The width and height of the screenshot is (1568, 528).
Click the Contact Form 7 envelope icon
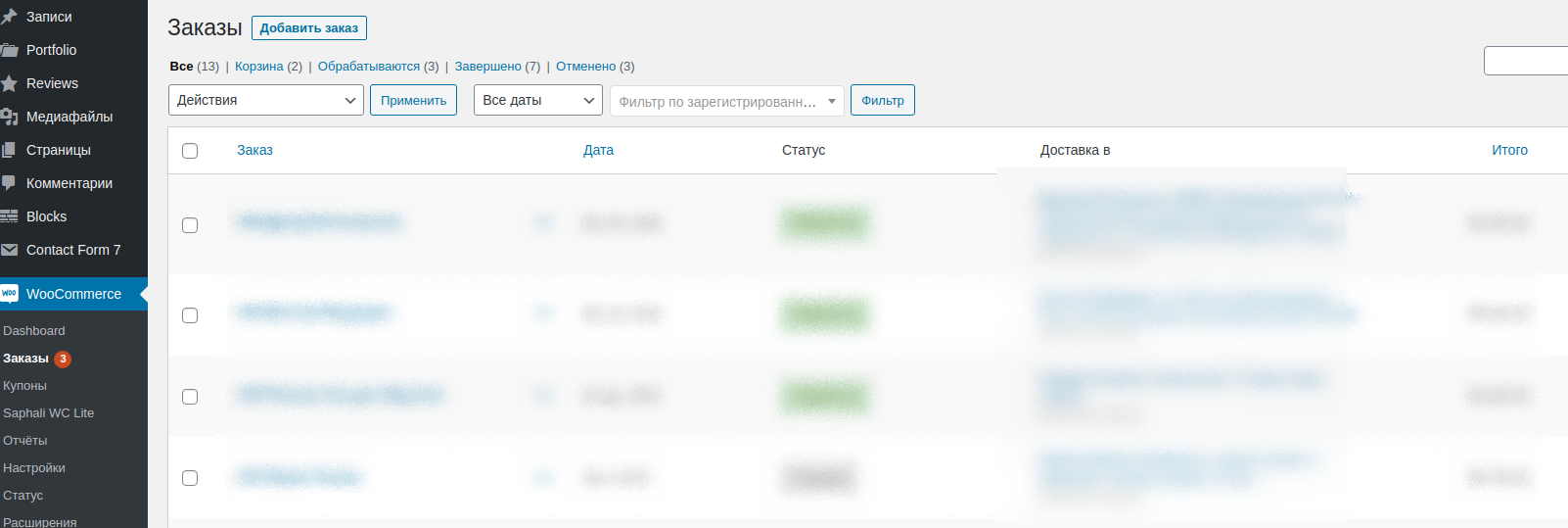(x=9, y=250)
